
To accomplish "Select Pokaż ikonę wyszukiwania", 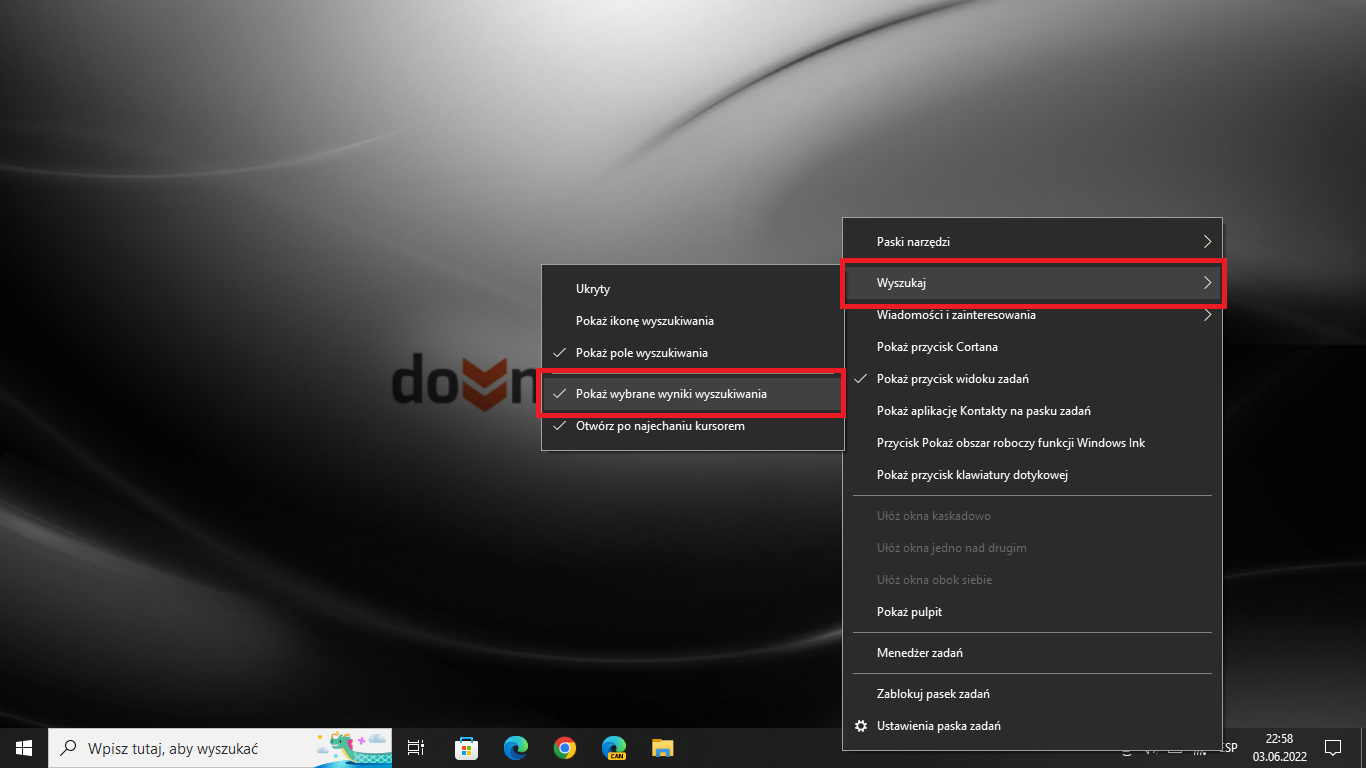I will (692, 321).
